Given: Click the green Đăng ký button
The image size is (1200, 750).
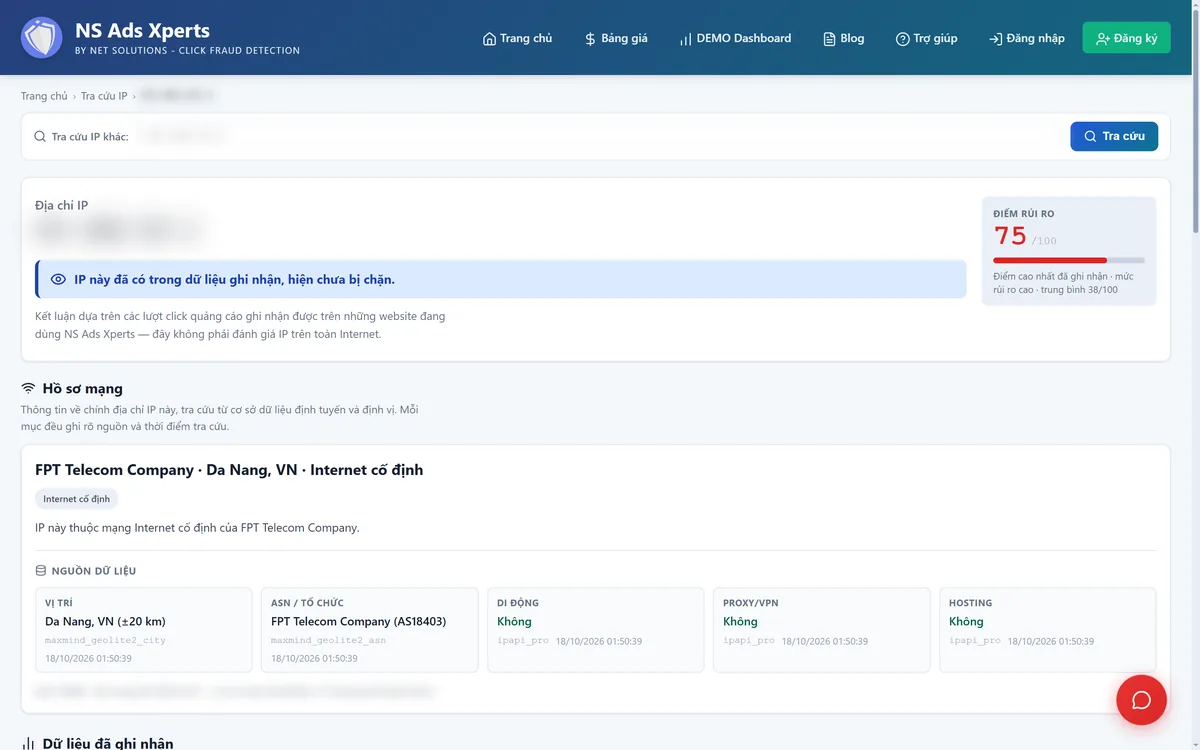Looking at the screenshot, I should 1126,38.
